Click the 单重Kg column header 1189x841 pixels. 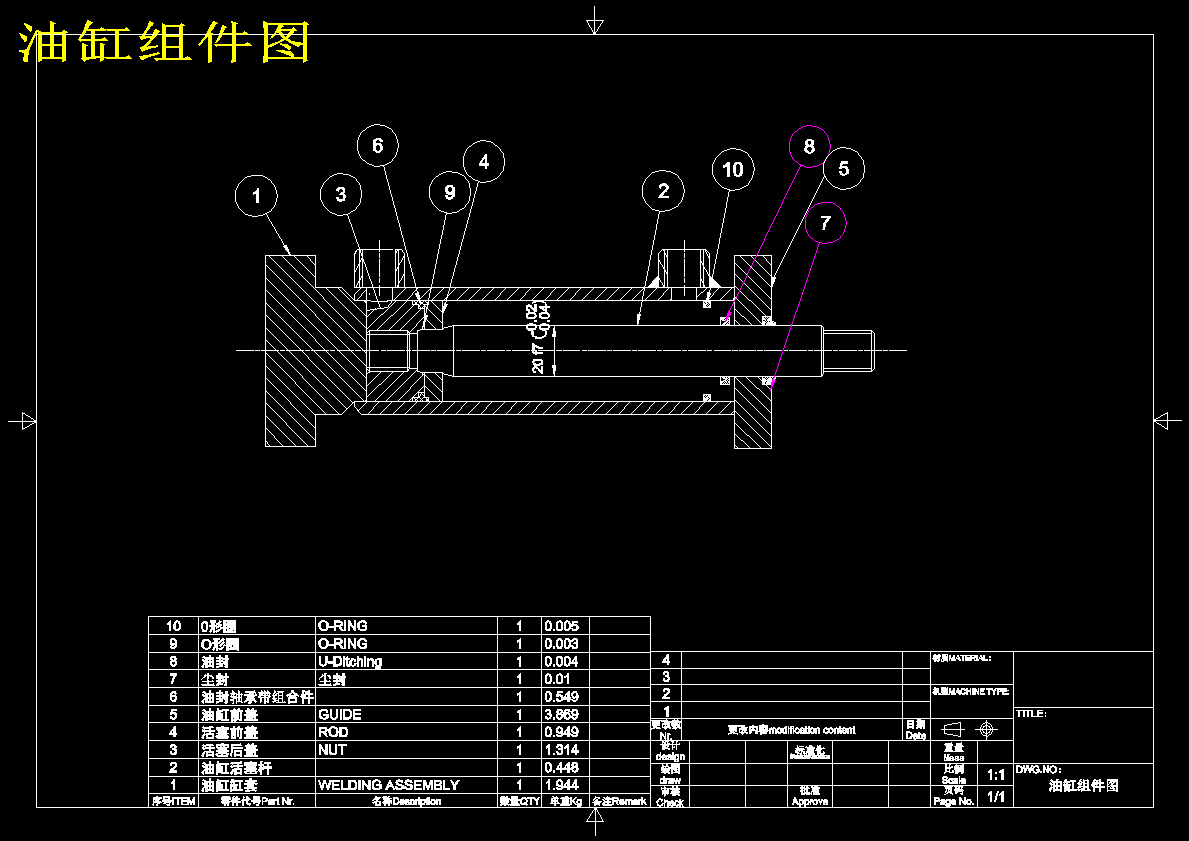click(566, 801)
